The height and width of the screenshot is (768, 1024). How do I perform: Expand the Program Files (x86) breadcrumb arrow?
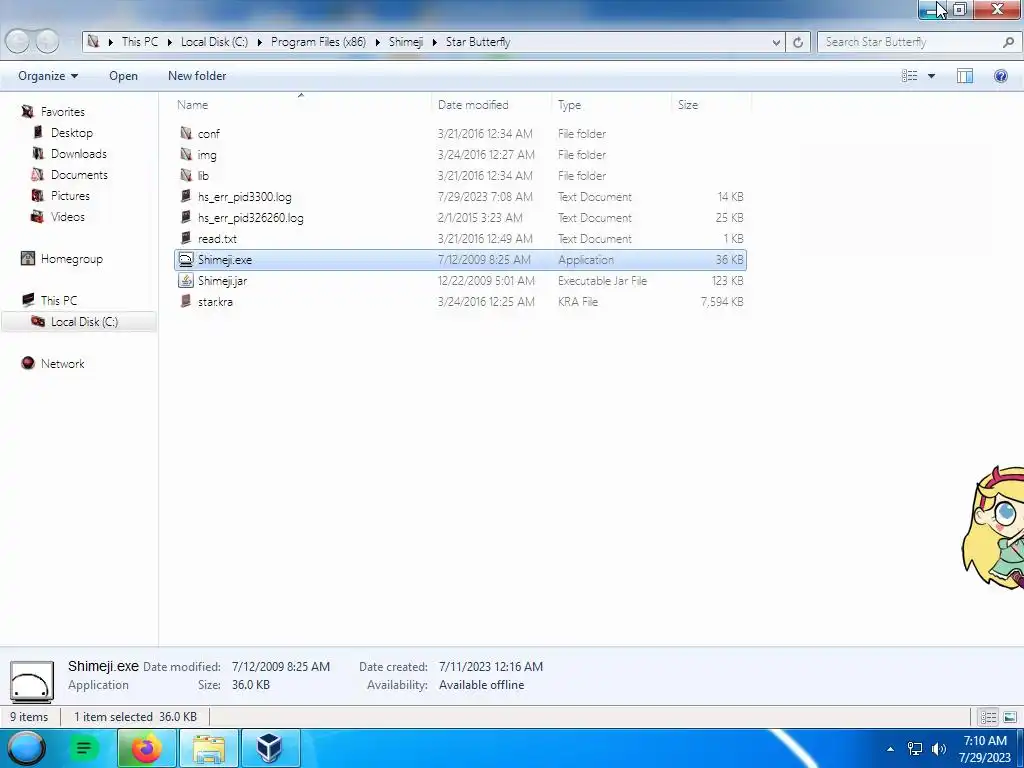pos(377,42)
